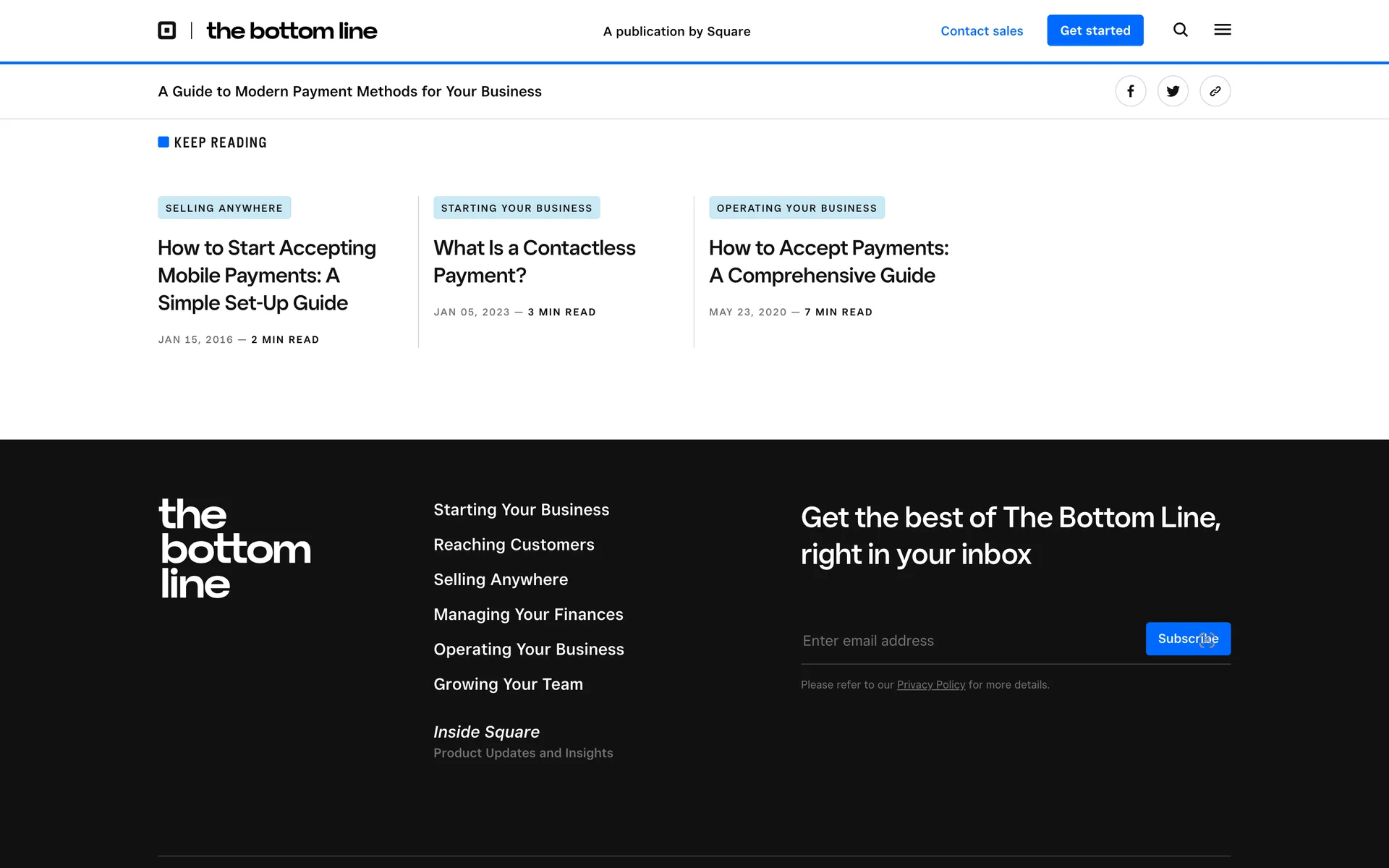Go to Reaching Customers section

point(514,545)
